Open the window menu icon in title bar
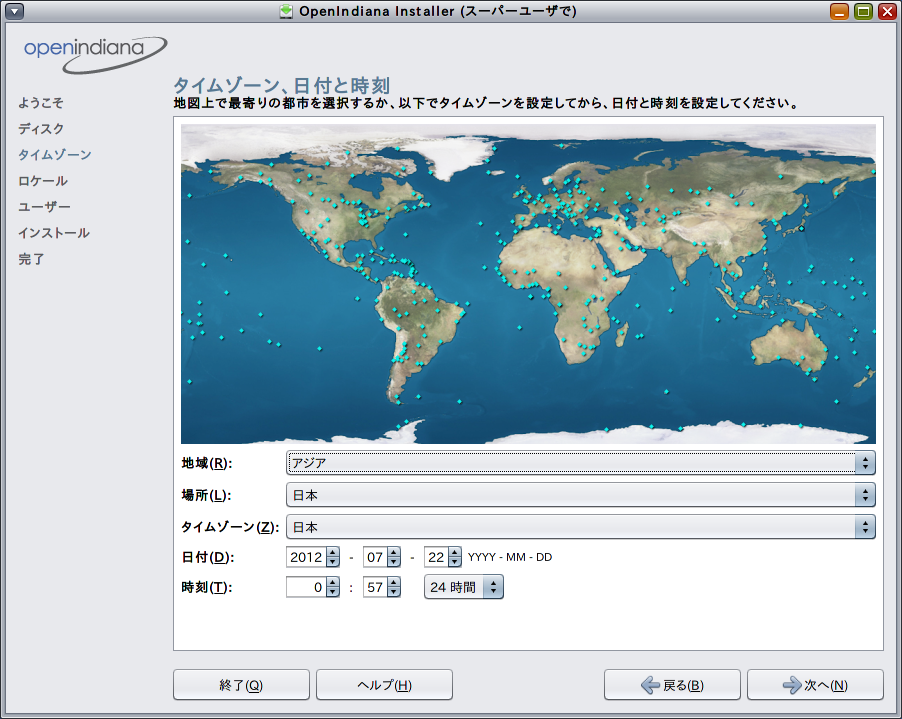This screenshot has height=719, width=902. tap(15, 11)
